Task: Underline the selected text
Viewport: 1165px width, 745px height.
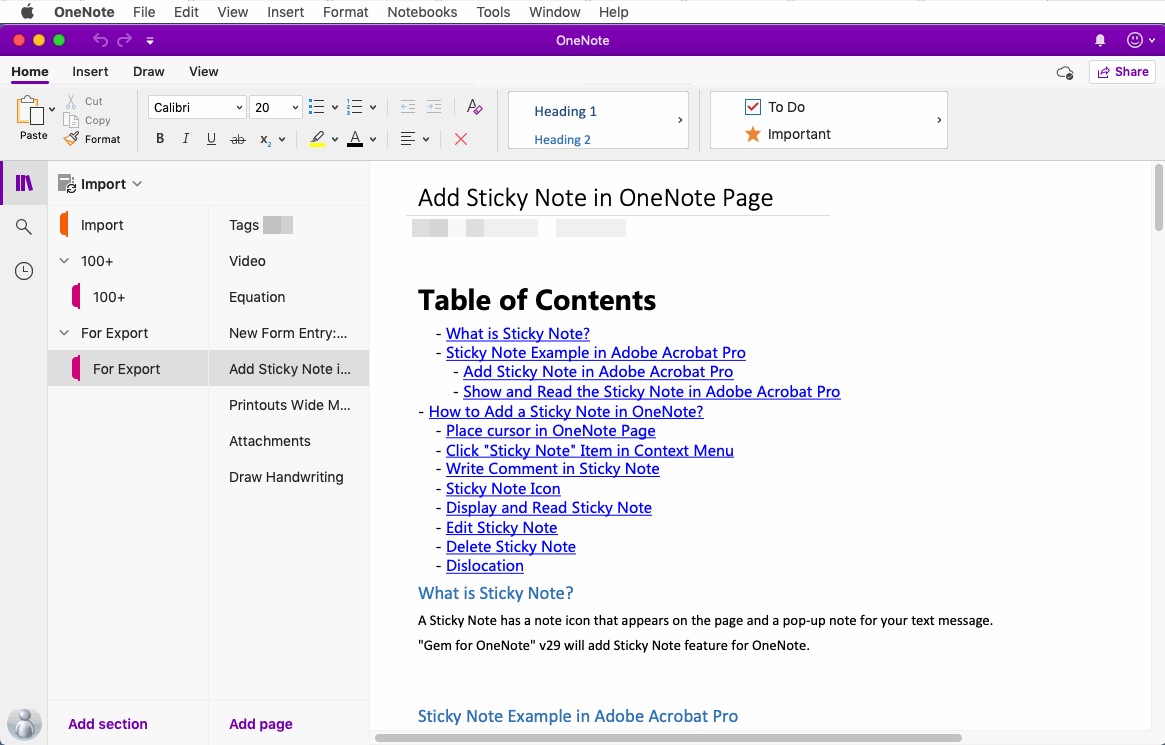Action: coord(212,139)
